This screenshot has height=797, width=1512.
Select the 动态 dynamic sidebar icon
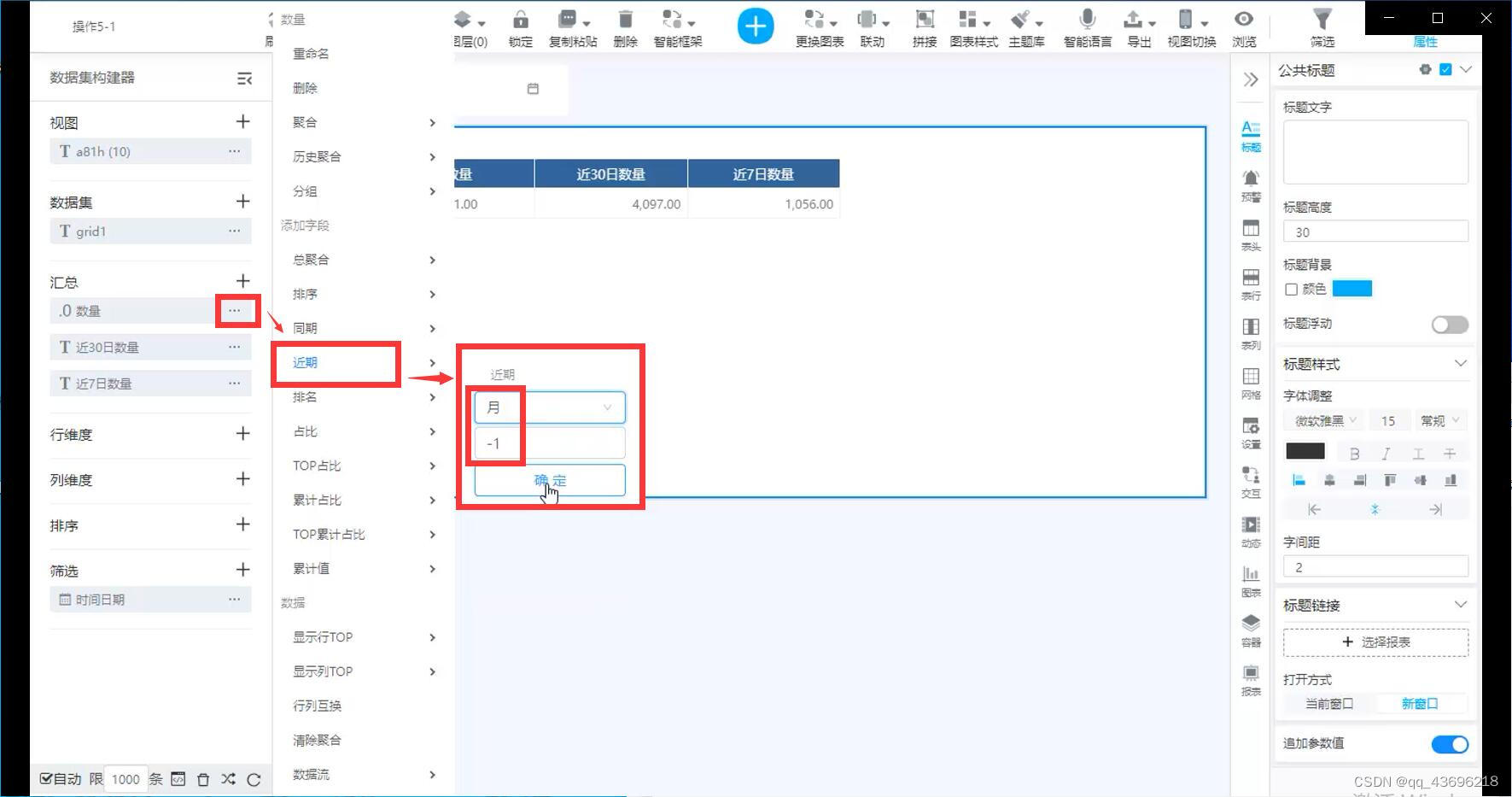coord(1251,531)
